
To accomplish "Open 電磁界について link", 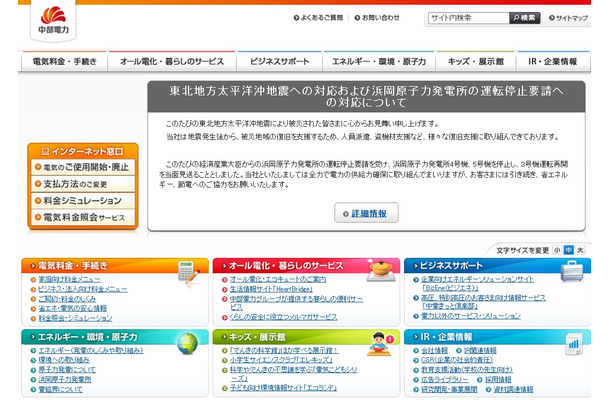I will tap(60, 389).
